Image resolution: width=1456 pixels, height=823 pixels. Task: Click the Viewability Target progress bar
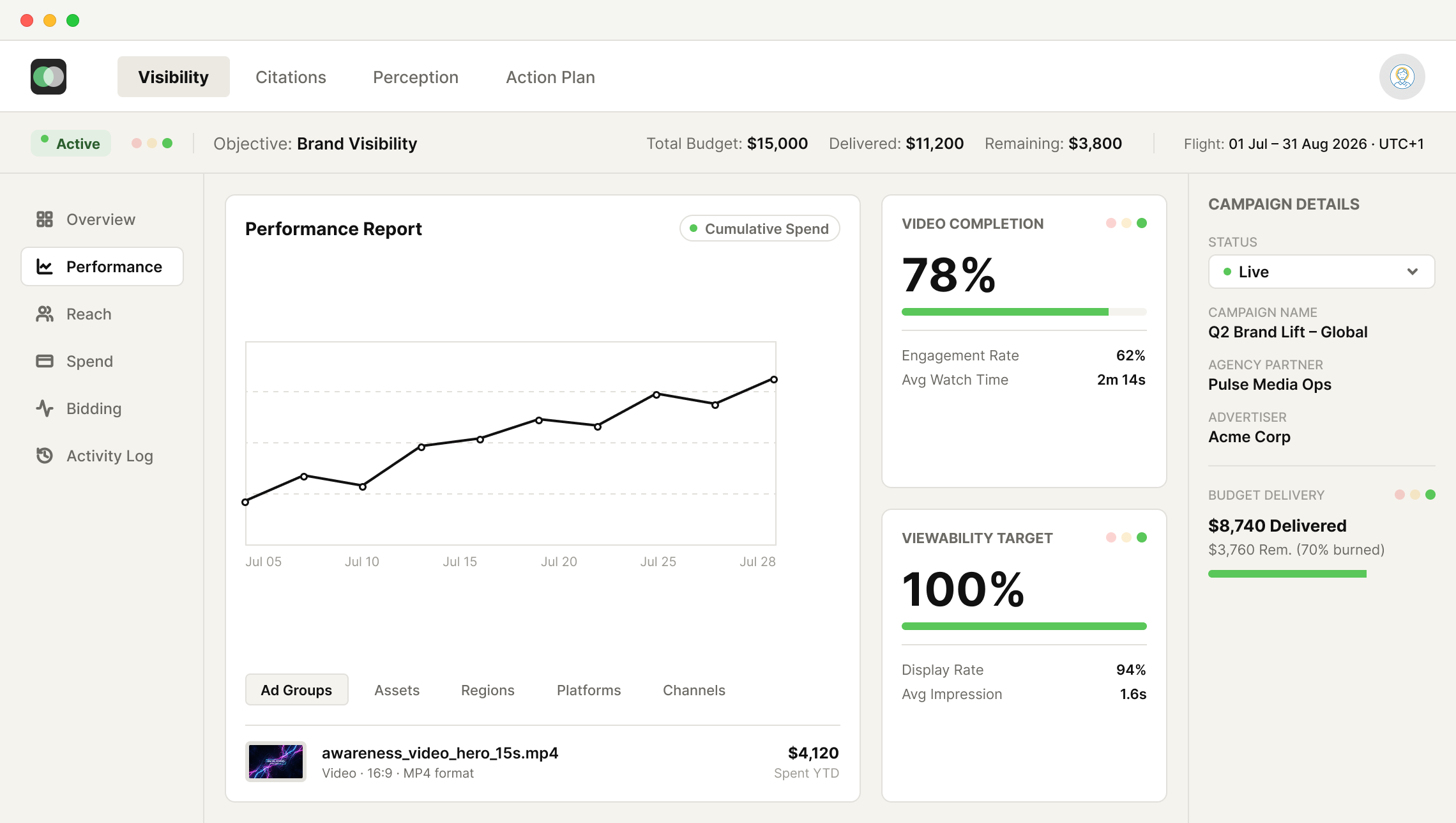[x=1024, y=626]
